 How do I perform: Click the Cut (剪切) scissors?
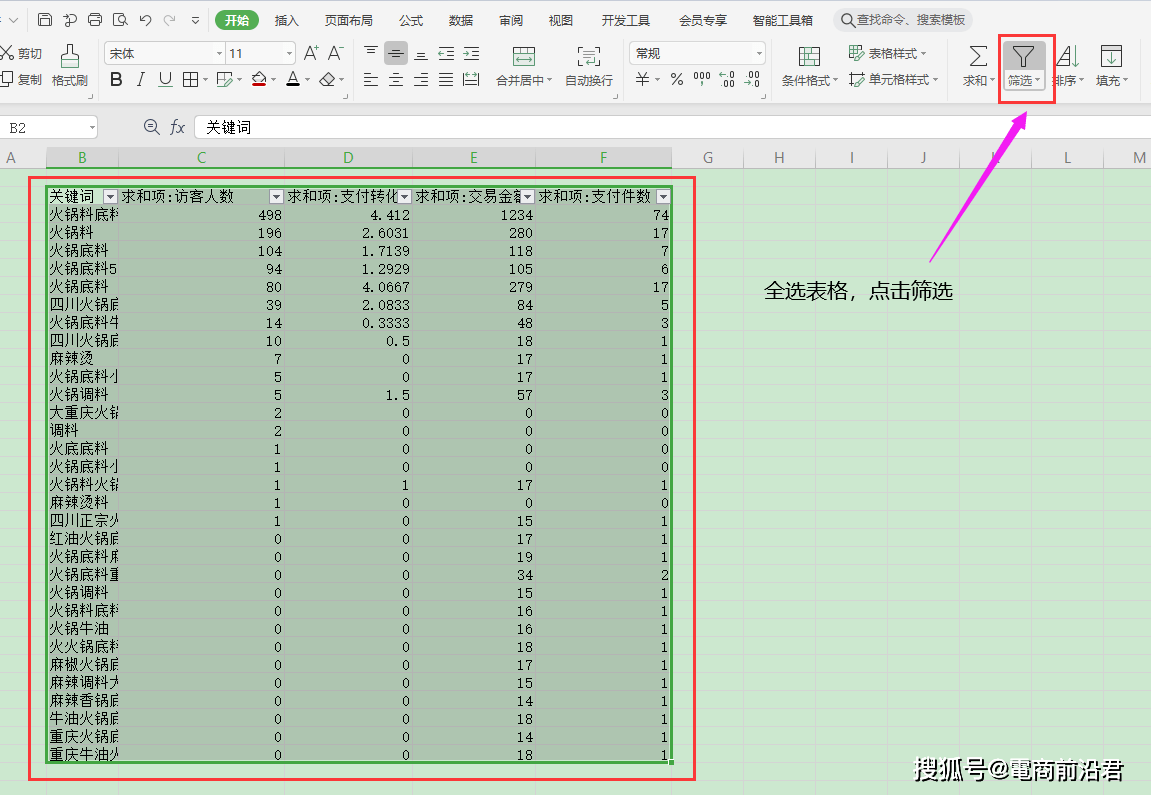click(x=21, y=53)
